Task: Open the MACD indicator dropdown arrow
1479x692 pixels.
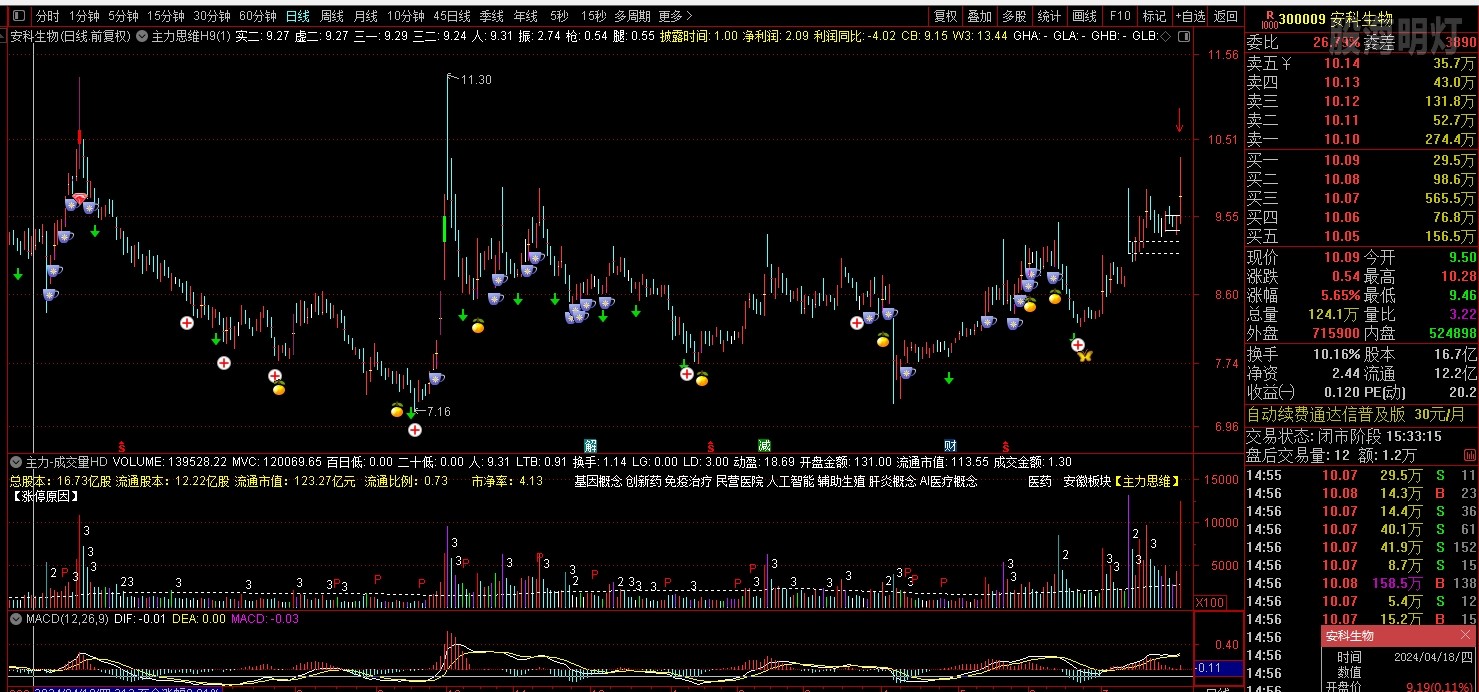Action: 16,619
